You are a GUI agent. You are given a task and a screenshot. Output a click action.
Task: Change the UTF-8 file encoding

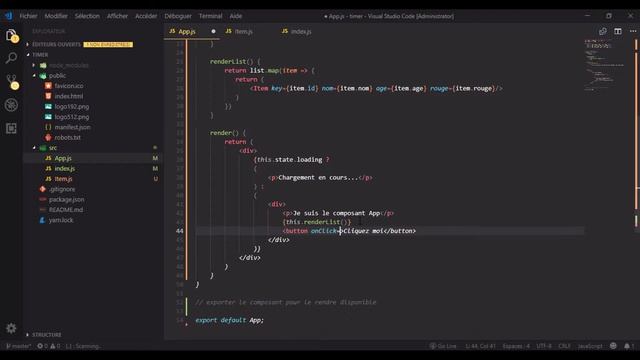(544, 346)
